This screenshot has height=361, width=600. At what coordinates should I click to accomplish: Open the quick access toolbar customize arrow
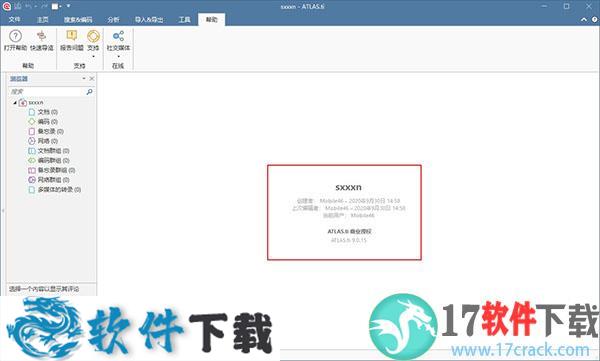(68, 6)
